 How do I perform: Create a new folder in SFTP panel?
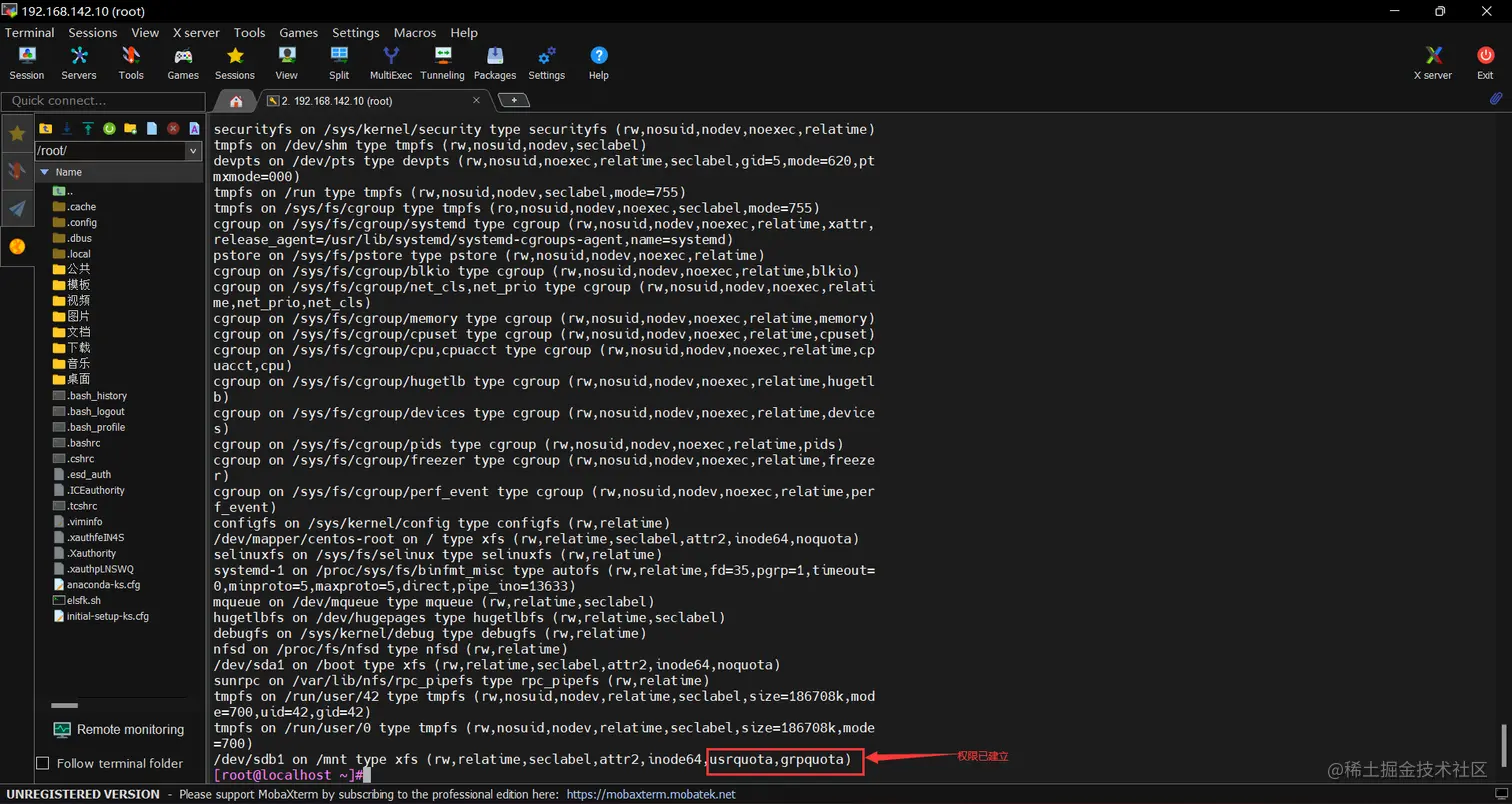tap(130, 128)
